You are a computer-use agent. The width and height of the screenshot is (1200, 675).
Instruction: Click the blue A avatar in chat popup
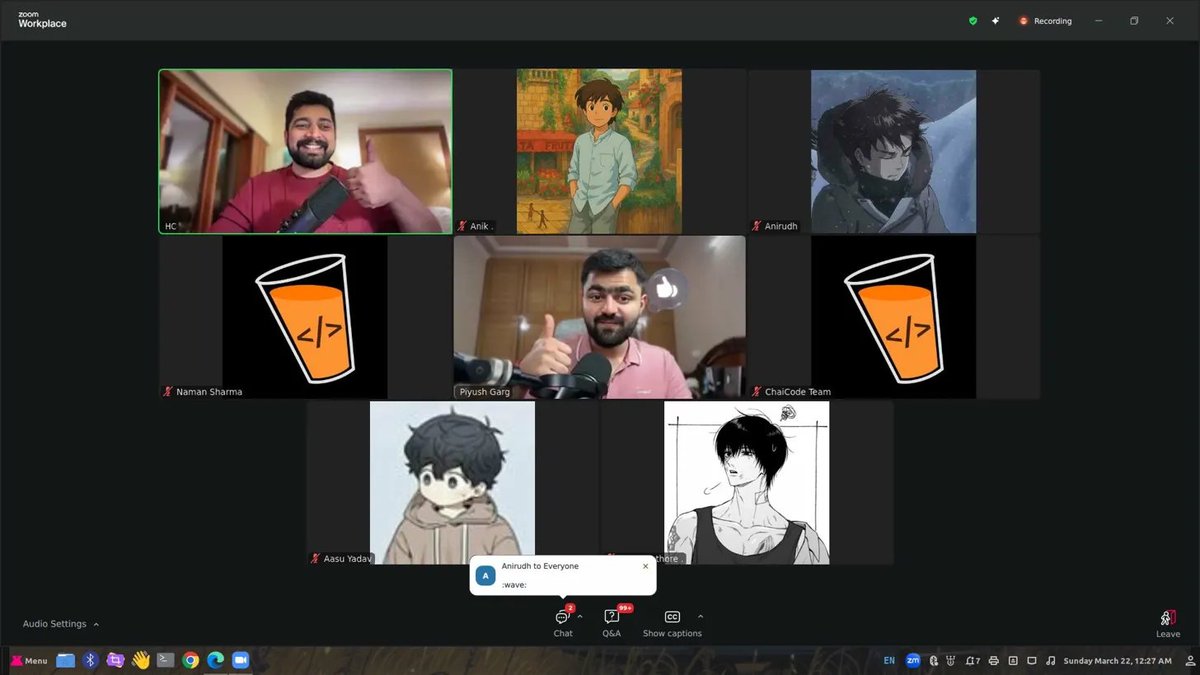pos(486,575)
